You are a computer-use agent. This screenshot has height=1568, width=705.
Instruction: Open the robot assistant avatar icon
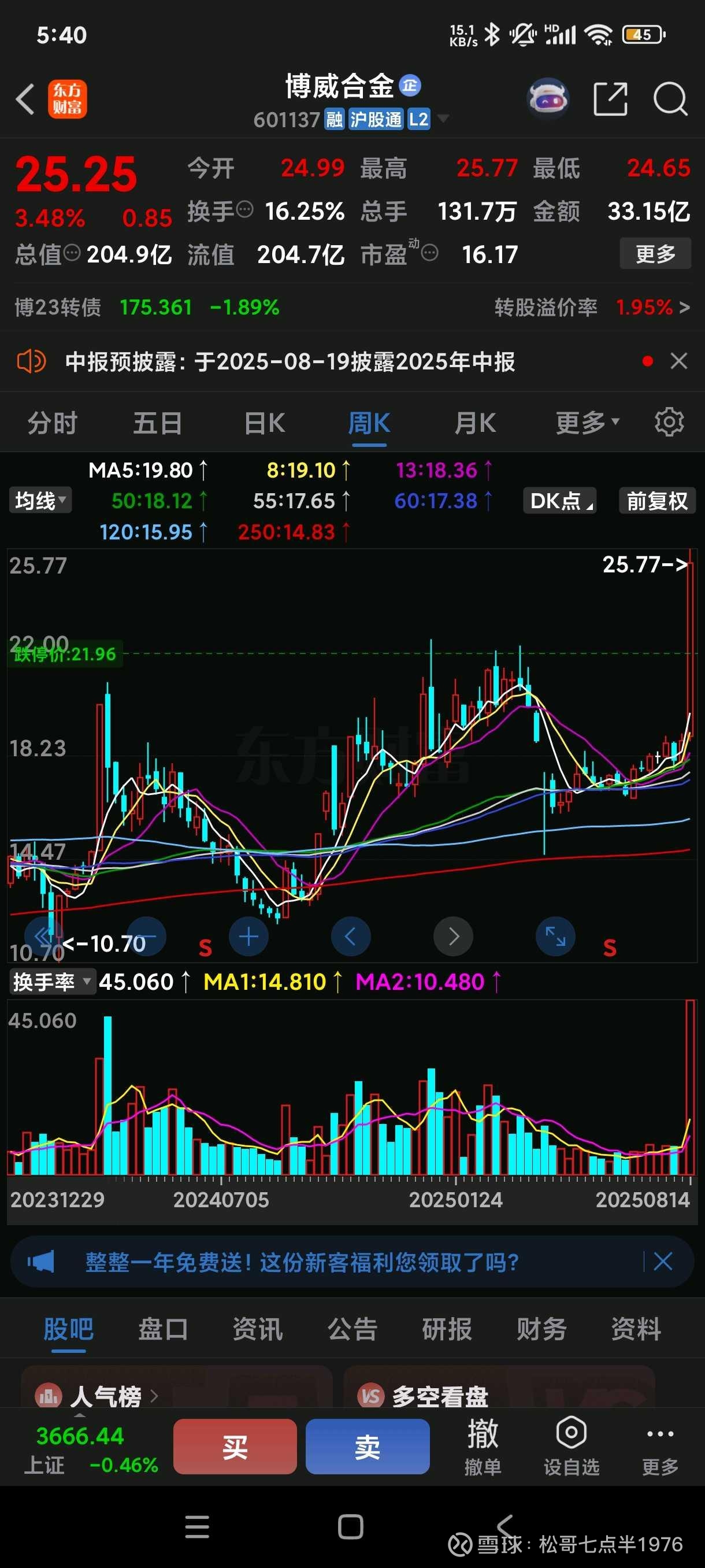(x=548, y=98)
